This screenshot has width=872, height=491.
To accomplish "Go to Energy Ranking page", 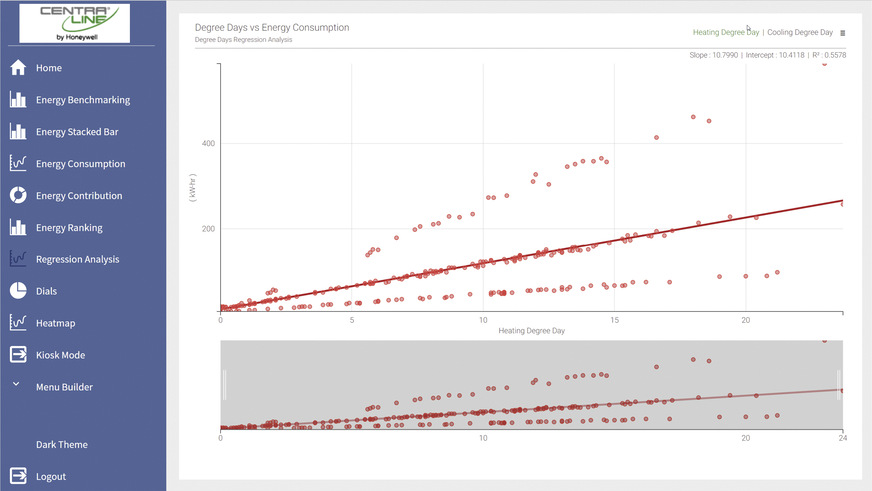I will pos(69,228).
